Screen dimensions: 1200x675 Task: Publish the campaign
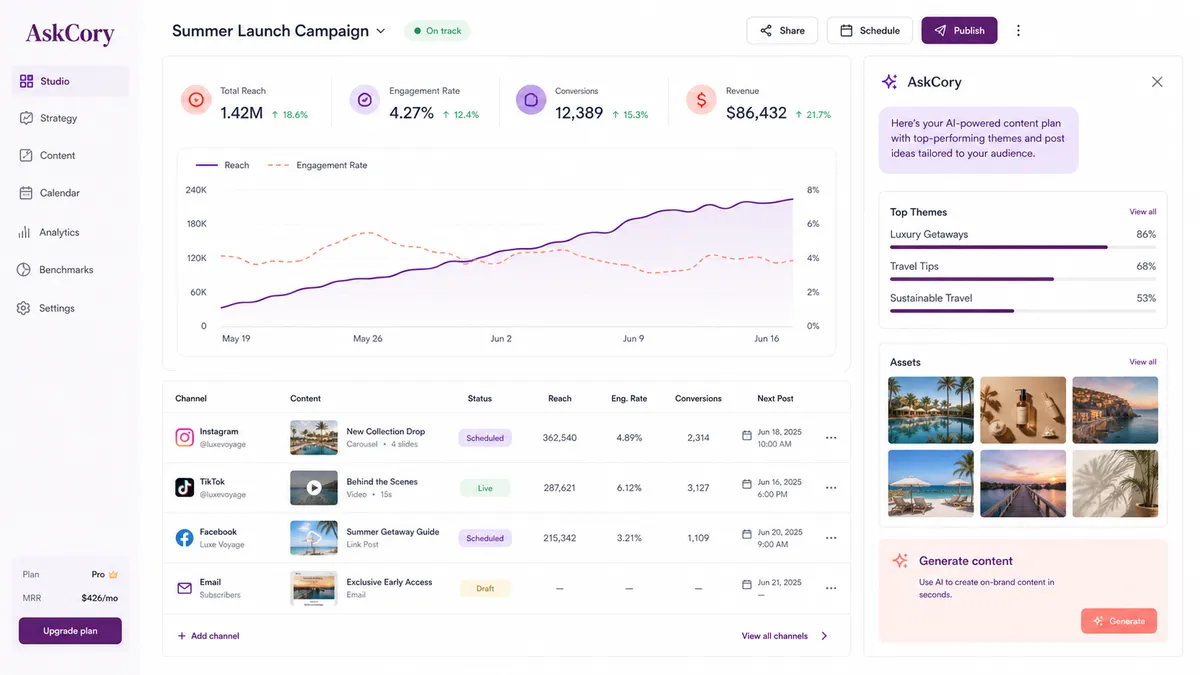point(959,30)
